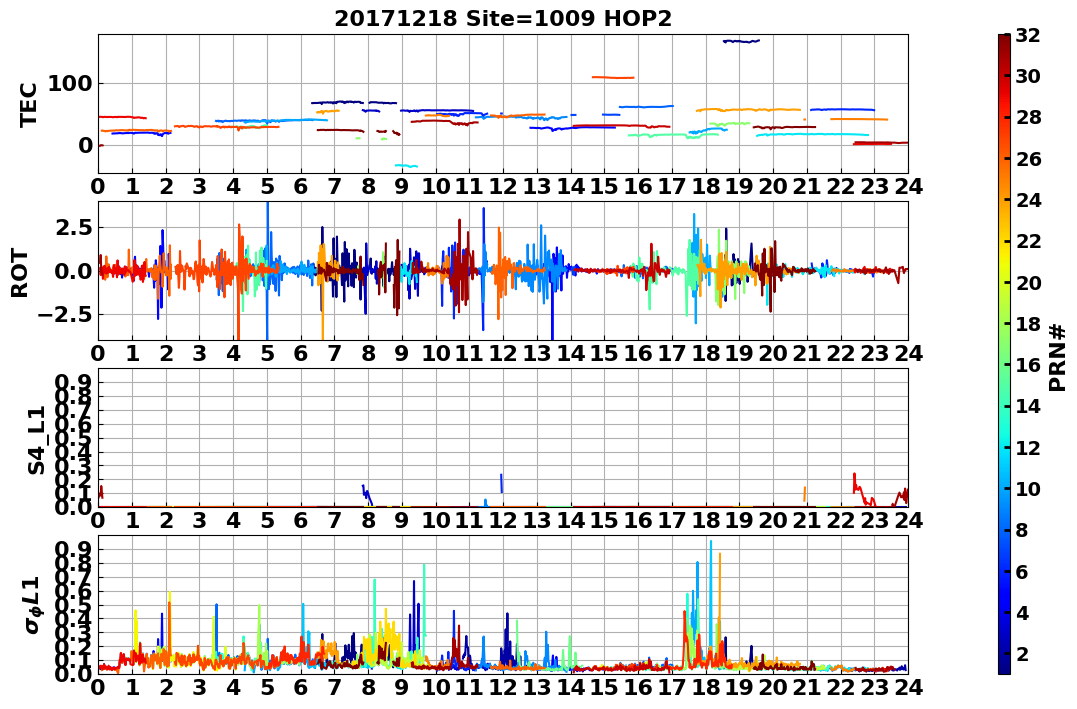Click colorbar tick label 30

[x=1028, y=76]
